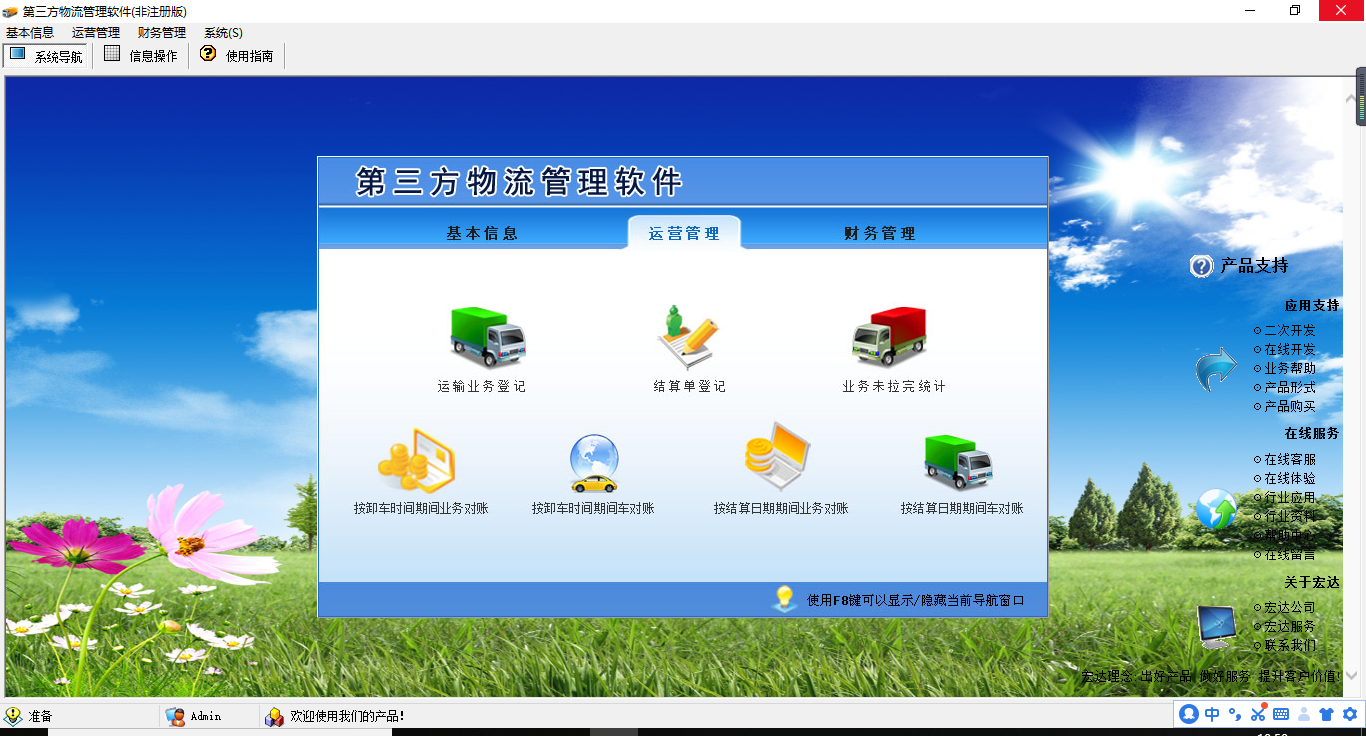Screen dimensions: 1366x736
Task: Open the 宏达服务 link
Action: coord(1290,626)
